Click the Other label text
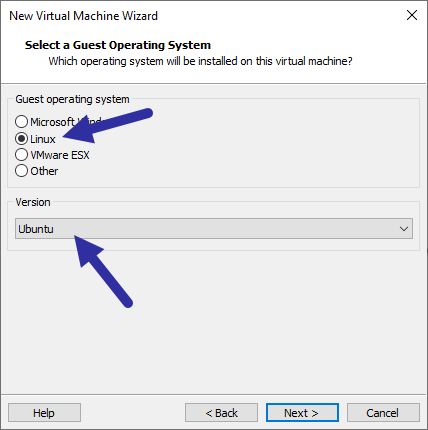The width and height of the screenshot is (428, 430). [x=44, y=171]
